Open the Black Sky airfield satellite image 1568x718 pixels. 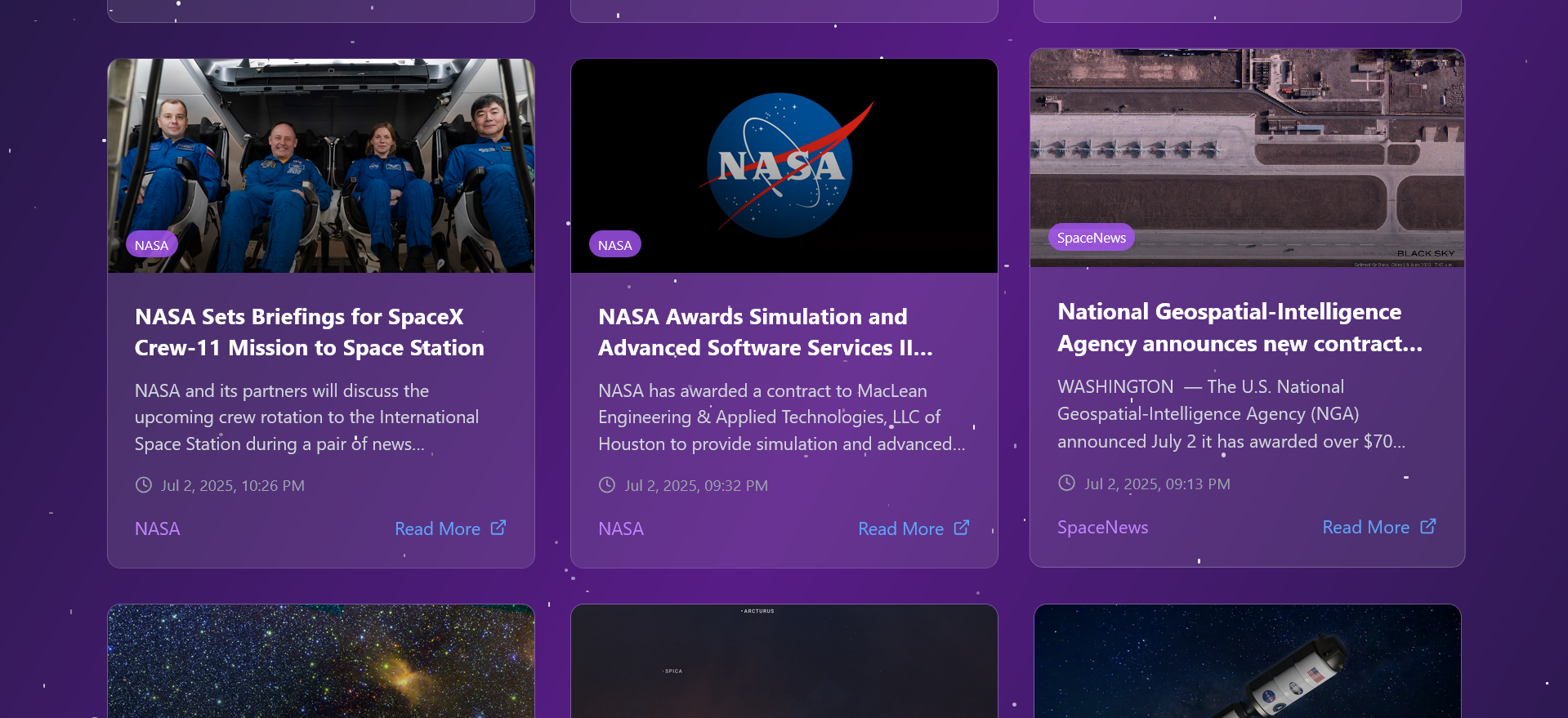coord(1248,158)
